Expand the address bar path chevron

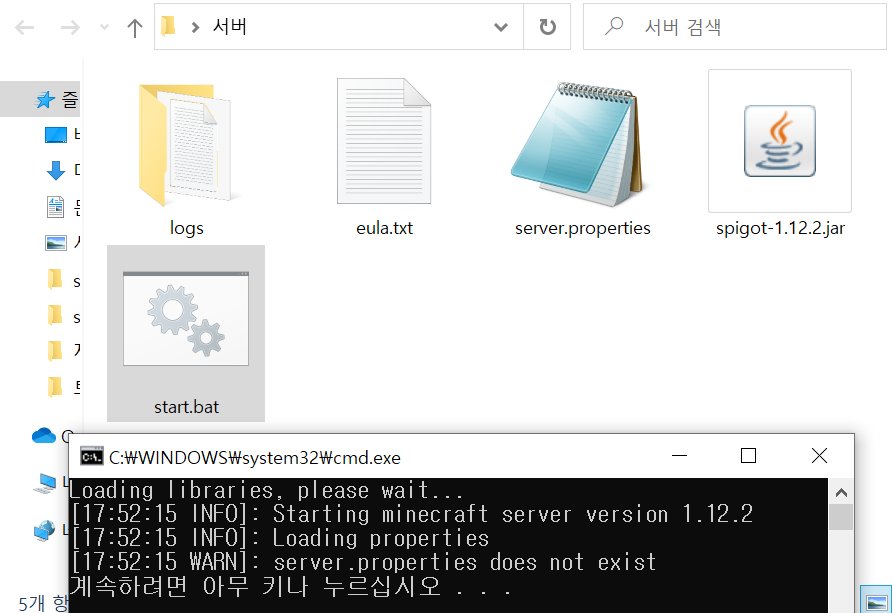[x=195, y=27]
